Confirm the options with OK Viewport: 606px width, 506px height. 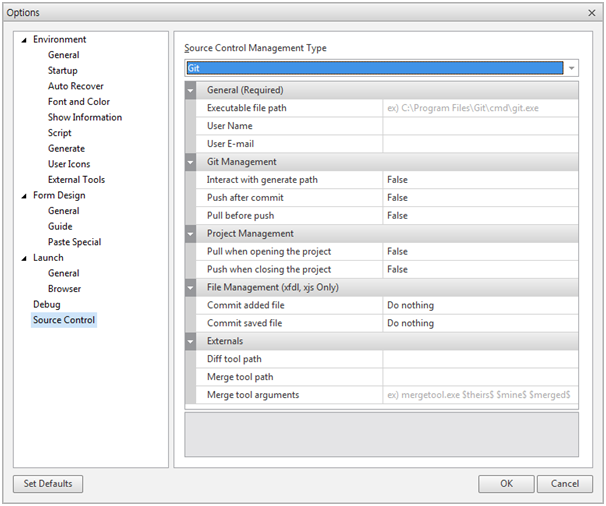point(506,484)
